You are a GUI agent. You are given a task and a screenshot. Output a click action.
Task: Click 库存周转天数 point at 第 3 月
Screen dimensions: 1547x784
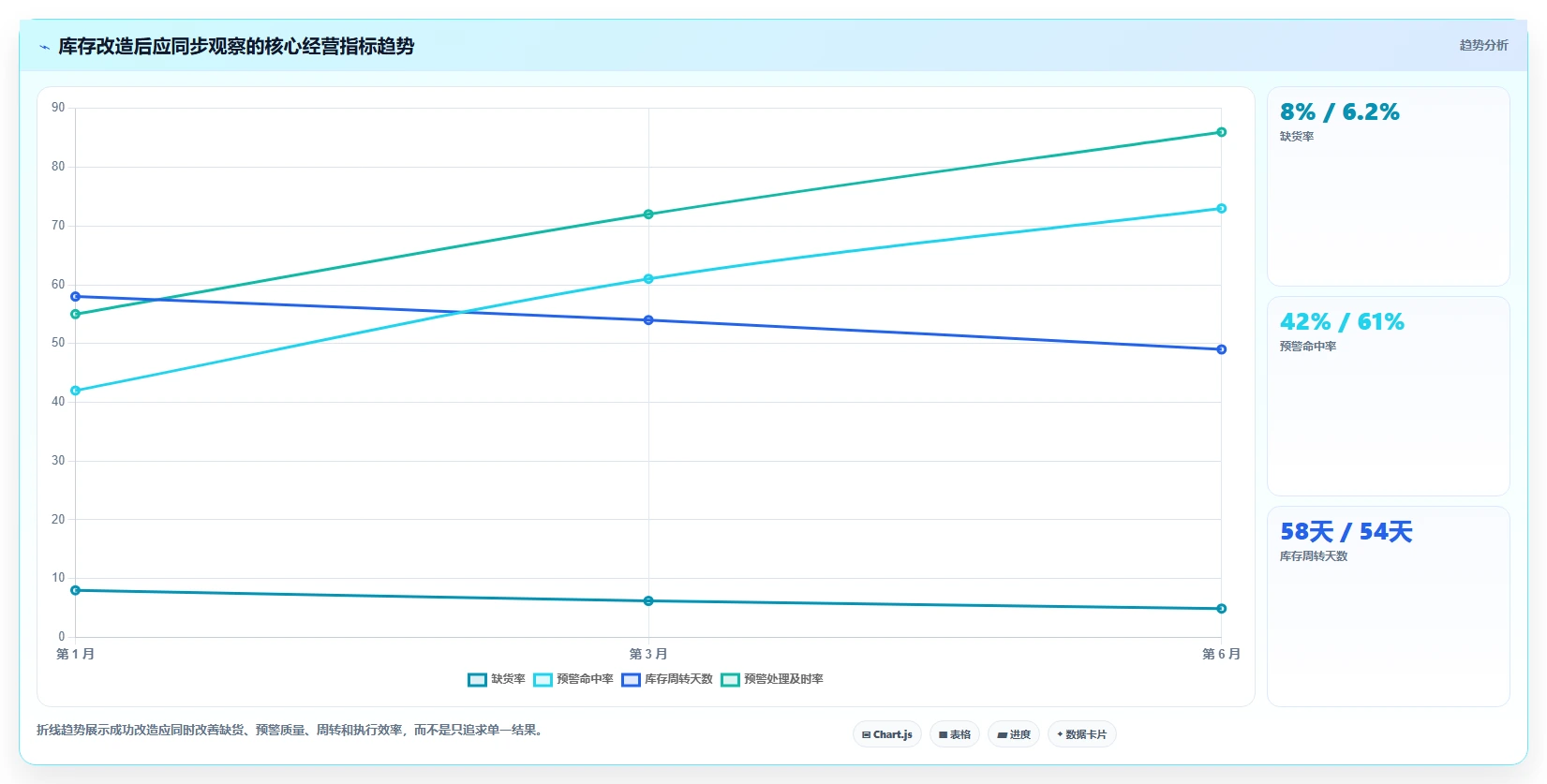(648, 320)
